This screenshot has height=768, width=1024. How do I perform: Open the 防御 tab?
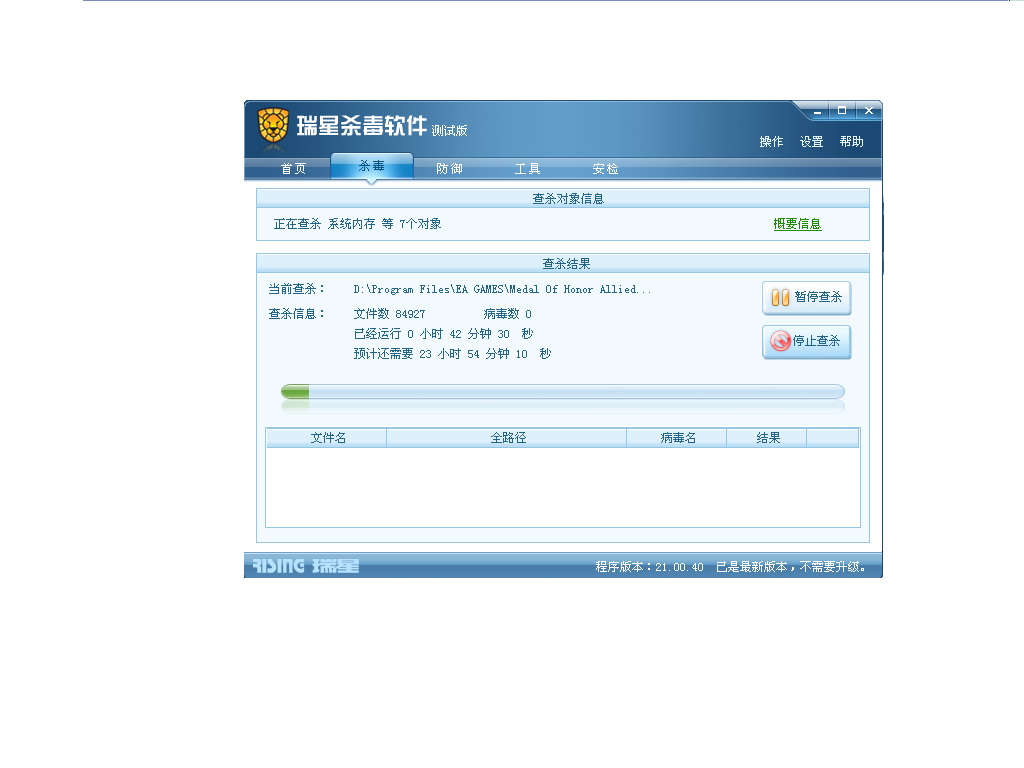pyautogui.click(x=449, y=168)
